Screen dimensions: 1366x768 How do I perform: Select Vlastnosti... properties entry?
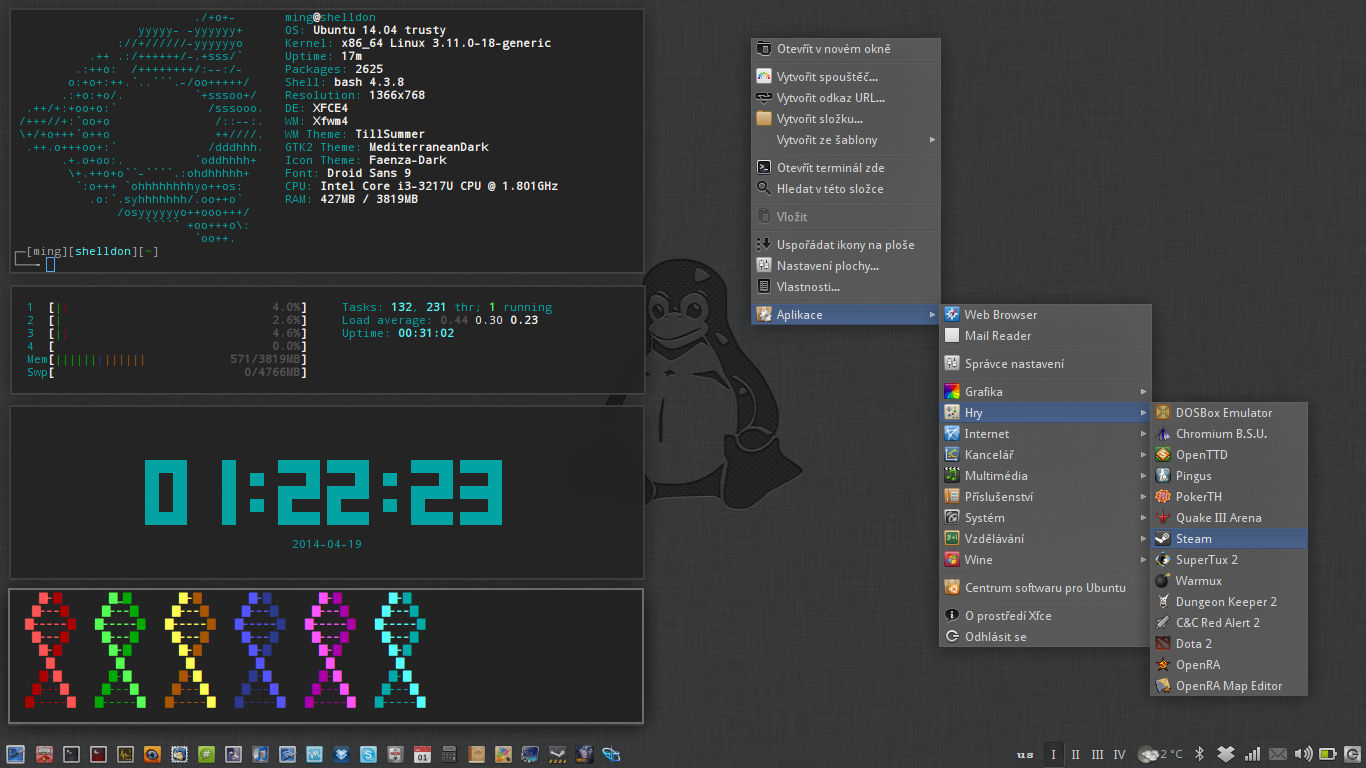point(846,286)
